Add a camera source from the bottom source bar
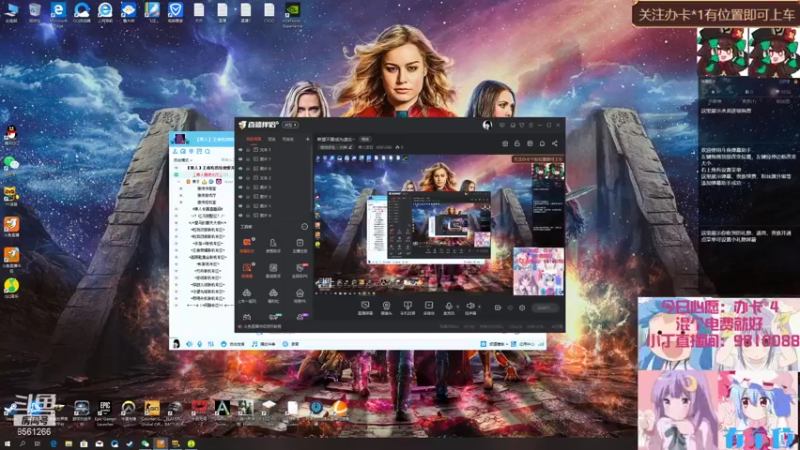Image resolution: width=800 pixels, height=450 pixels. click(386, 307)
